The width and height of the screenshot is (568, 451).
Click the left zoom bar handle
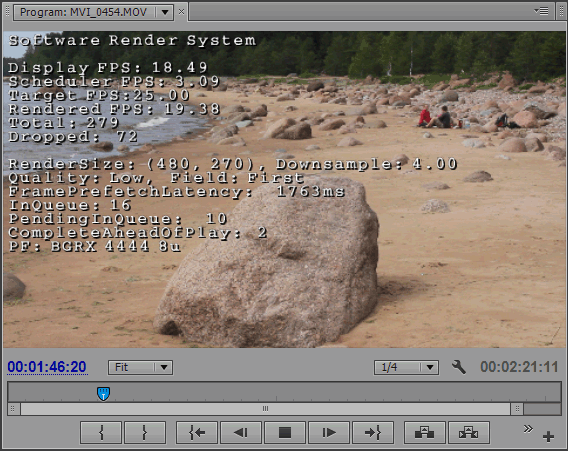tap(13, 409)
